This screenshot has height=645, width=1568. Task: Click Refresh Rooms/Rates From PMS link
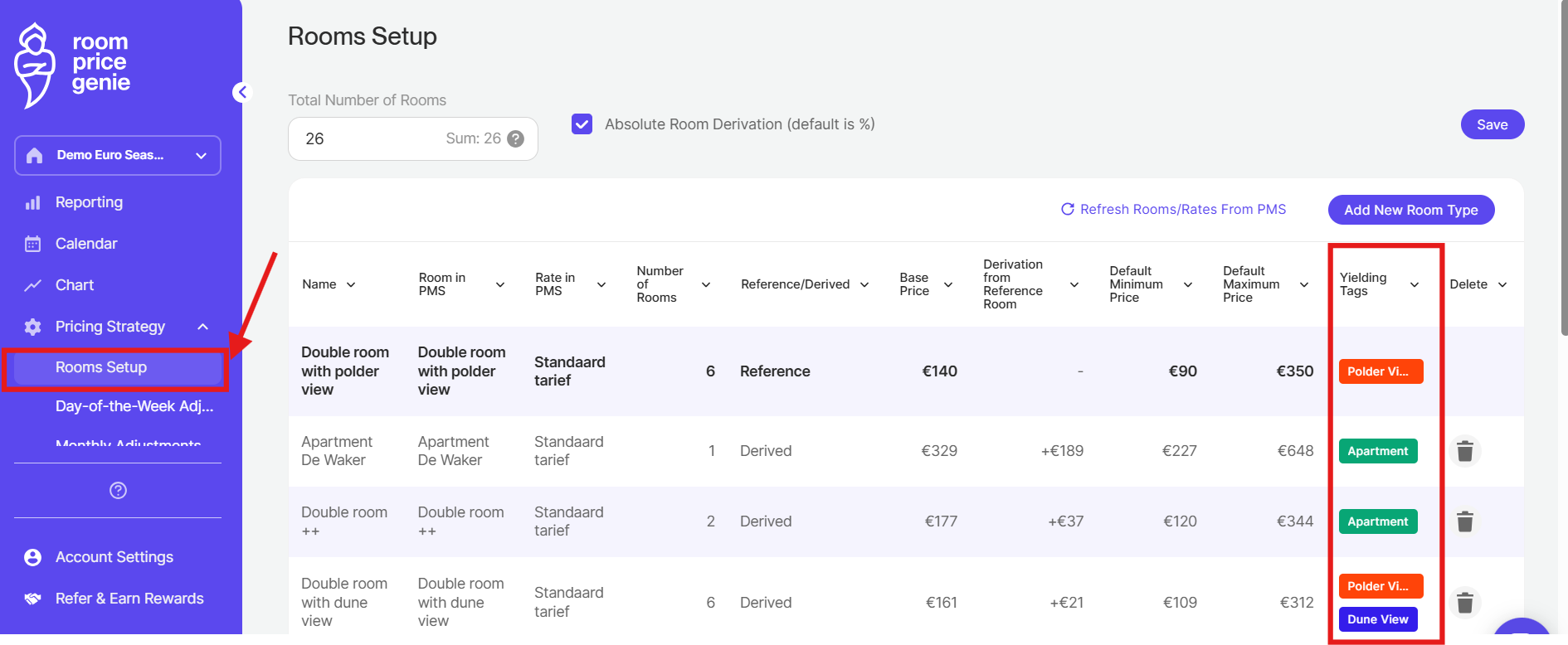pyautogui.click(x=1173, y=210)
